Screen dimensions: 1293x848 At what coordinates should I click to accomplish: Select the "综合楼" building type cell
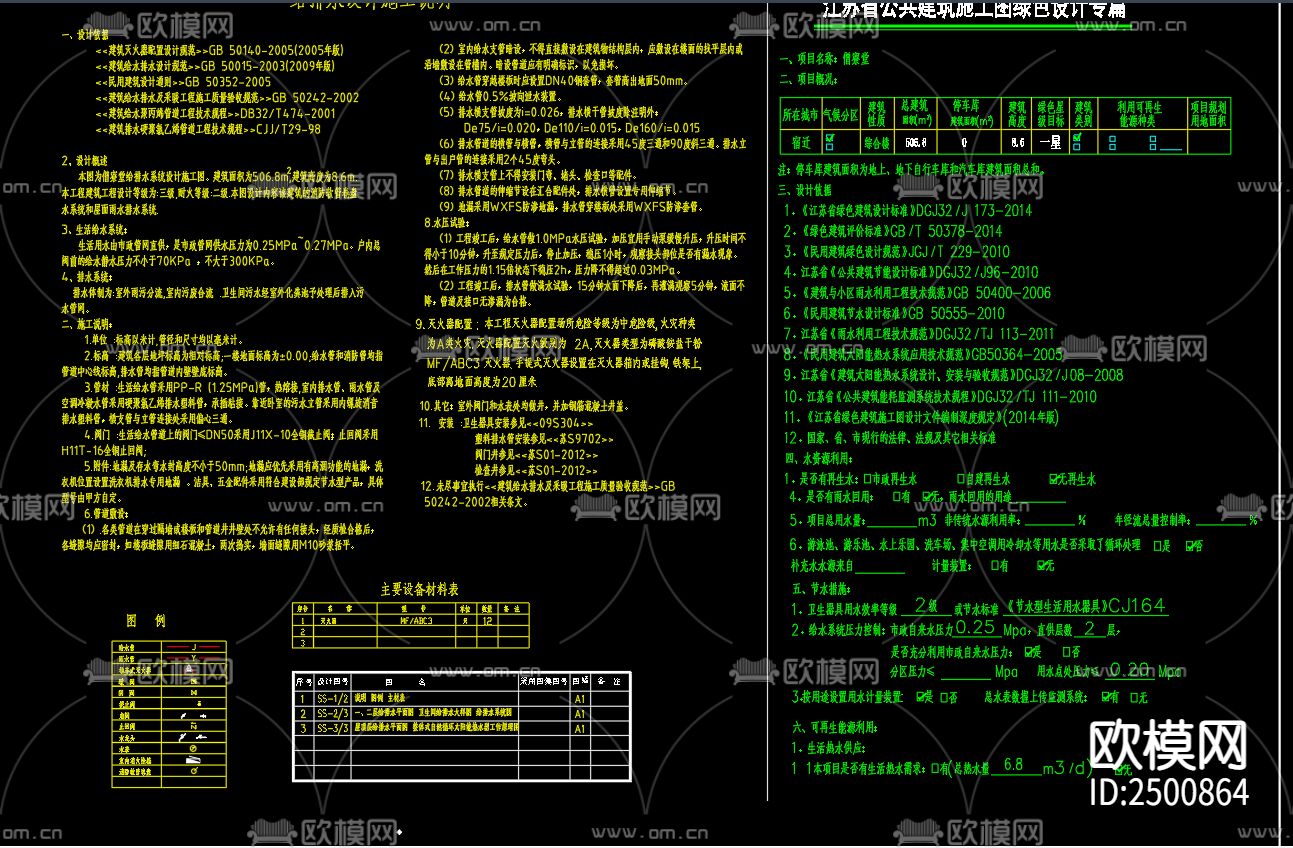pos(877,143)
